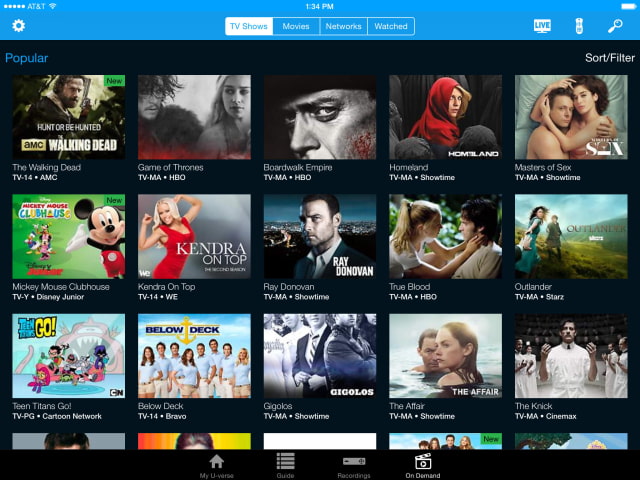Open the Sort/Filter options
This screenshot has height=480, width=640.
[610, 58]
